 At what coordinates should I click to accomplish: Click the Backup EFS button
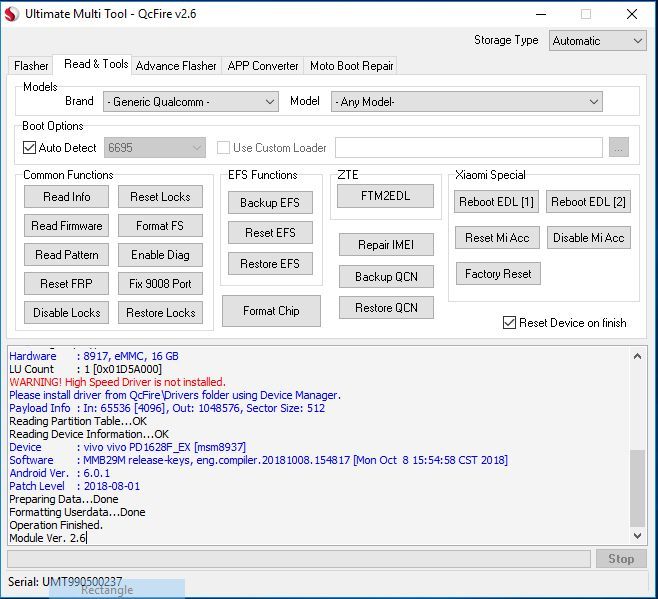click(x=270, y=203)
